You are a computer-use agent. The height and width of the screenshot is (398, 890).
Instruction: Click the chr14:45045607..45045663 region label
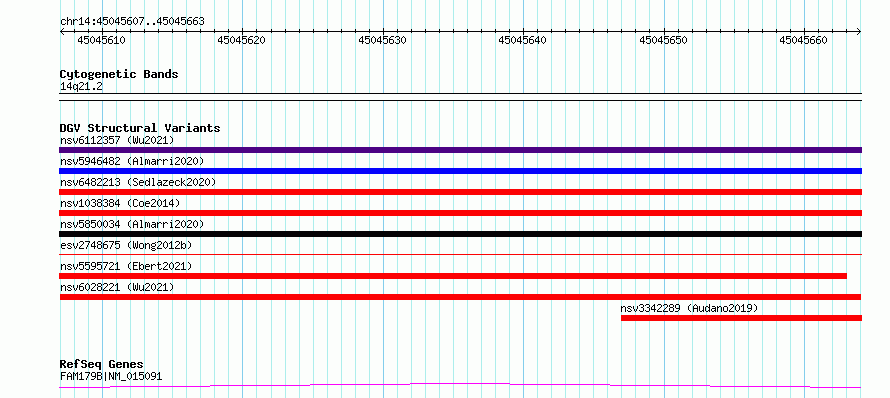(132, 22)
